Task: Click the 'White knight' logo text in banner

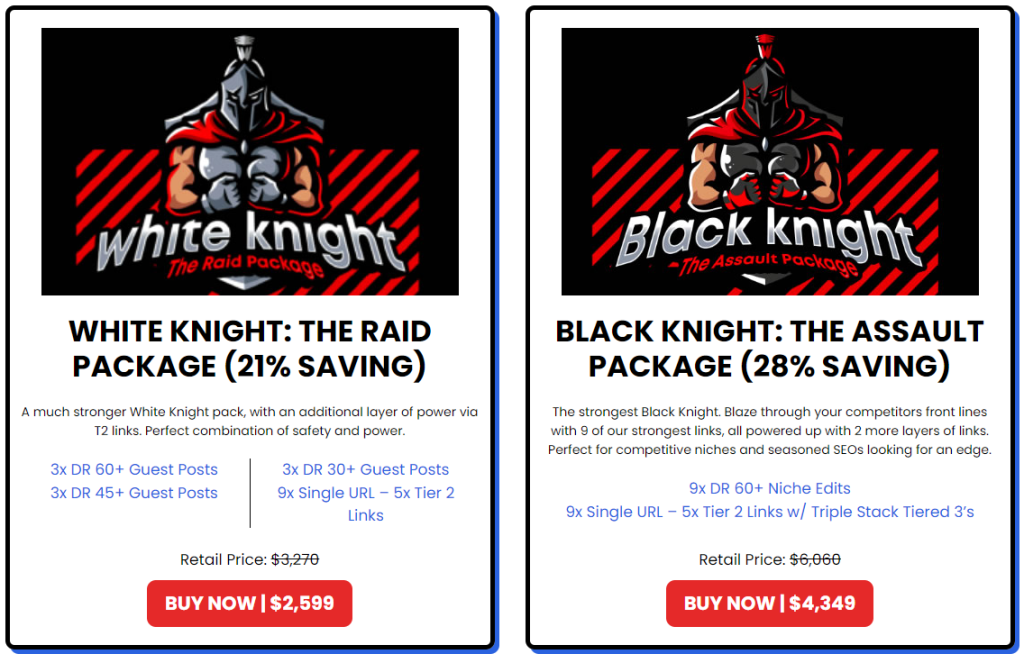Action: point(250,238)
